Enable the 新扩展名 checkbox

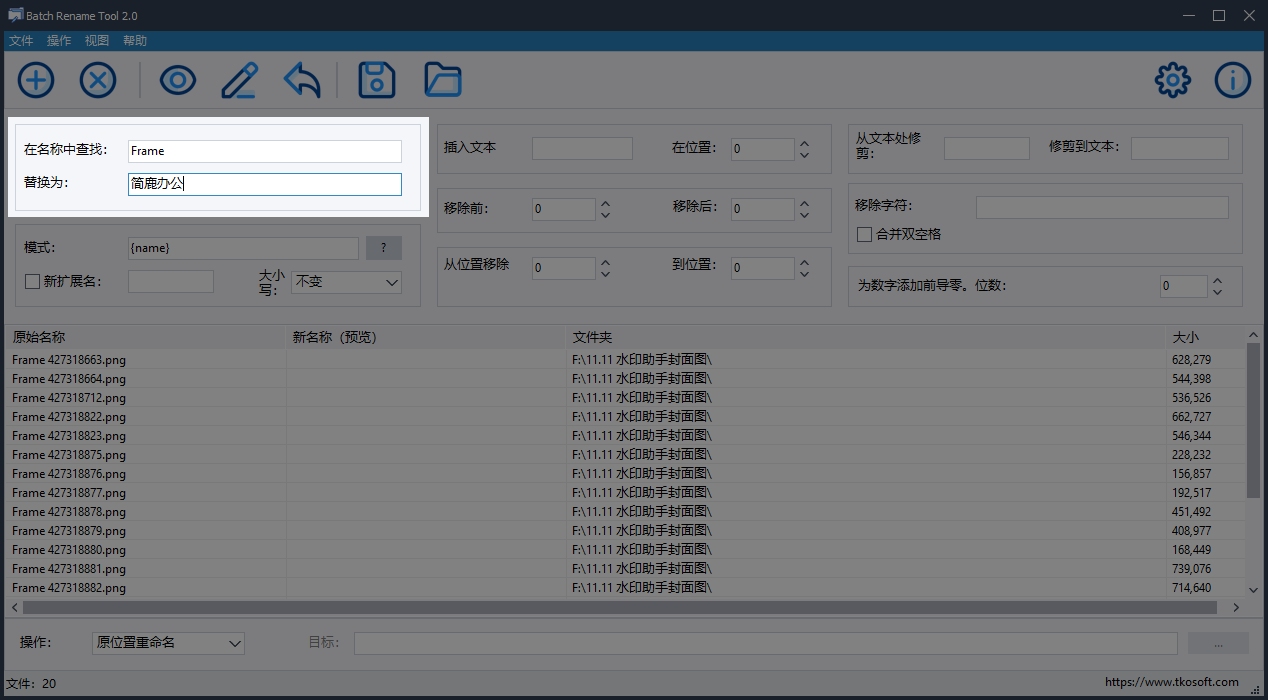33,282
